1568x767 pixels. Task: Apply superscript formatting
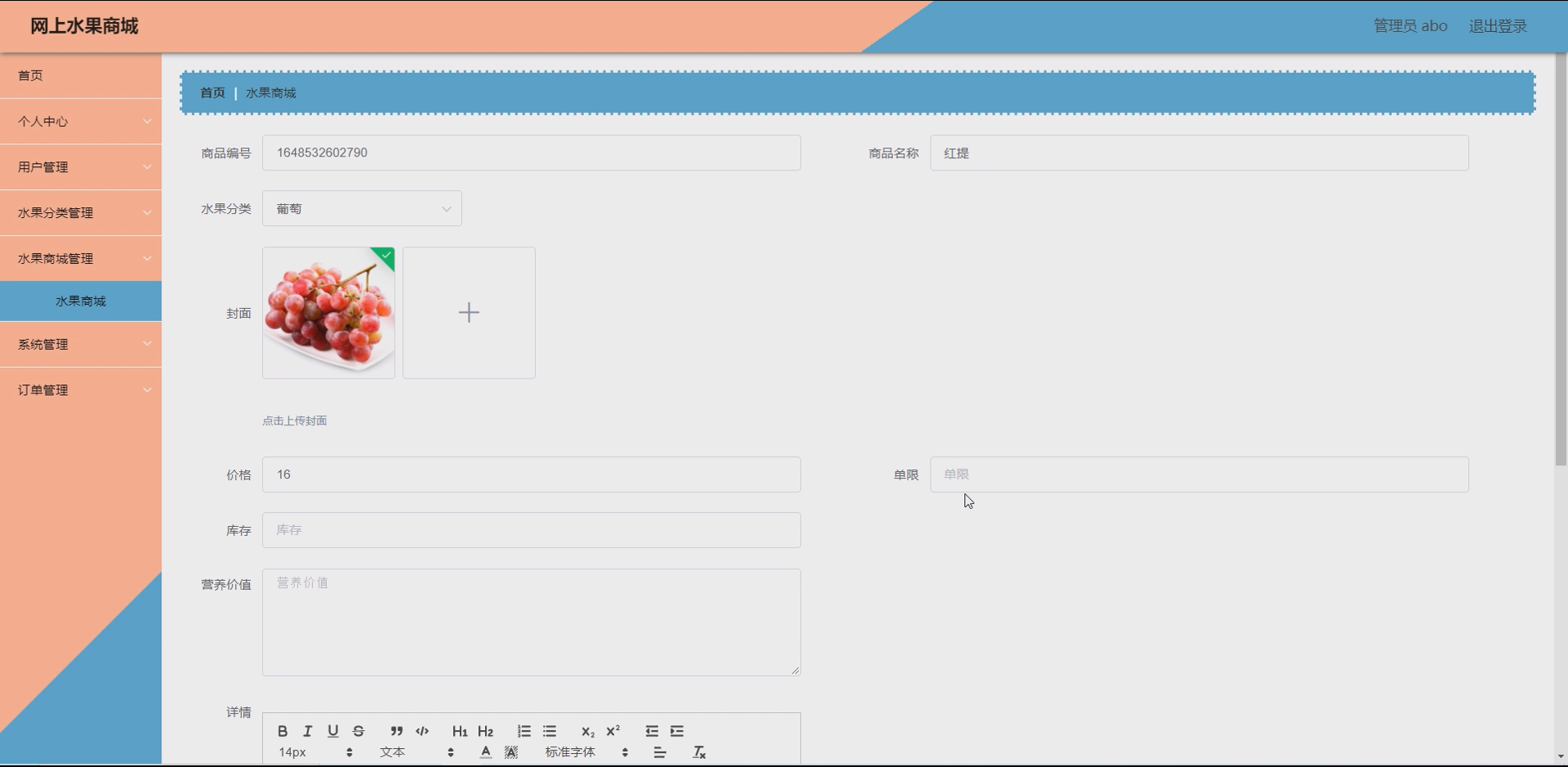613,731
